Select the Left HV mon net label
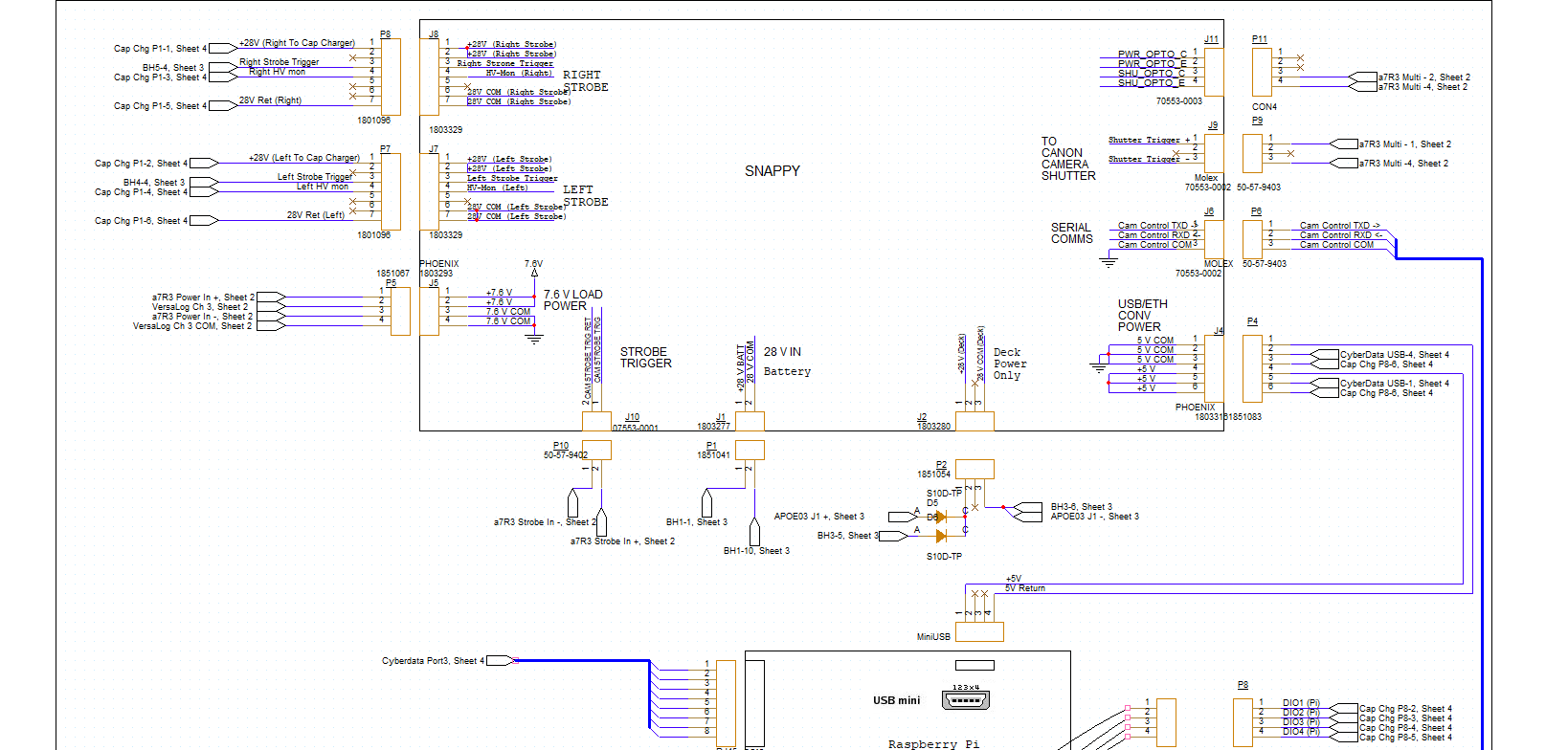1568x750 pixels. (323, 187)
